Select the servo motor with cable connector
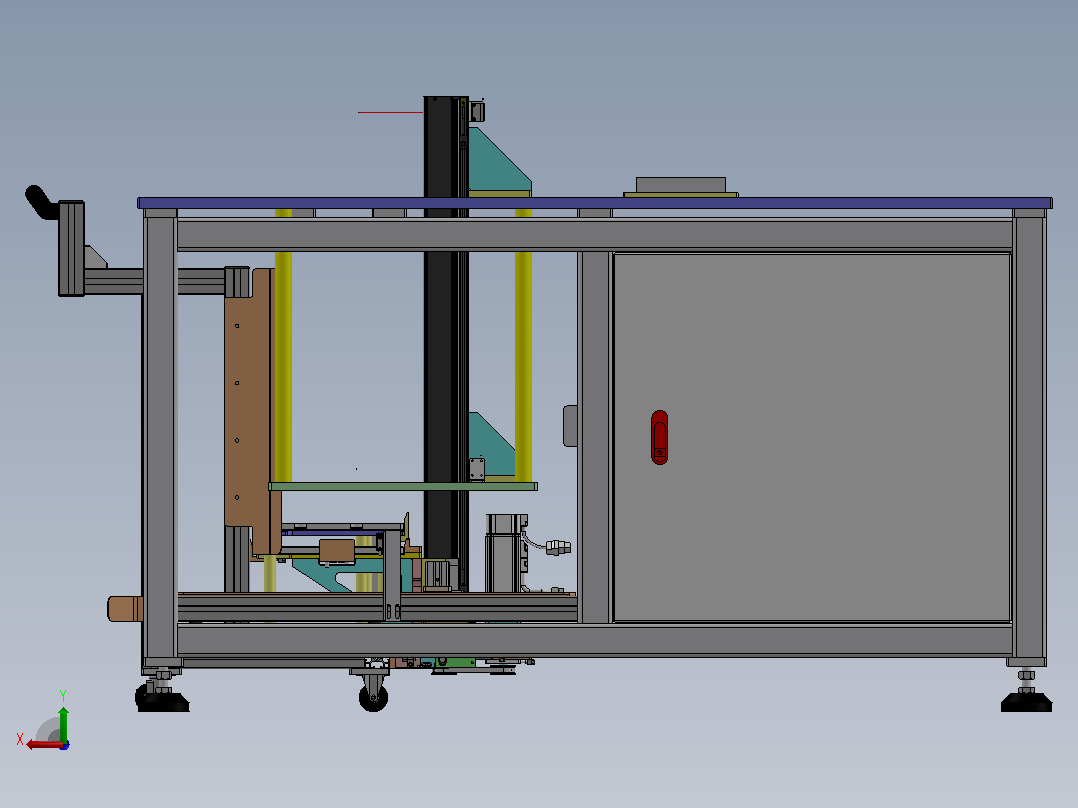The height and width of the screenshot is (808, 1078). [507, 552]
